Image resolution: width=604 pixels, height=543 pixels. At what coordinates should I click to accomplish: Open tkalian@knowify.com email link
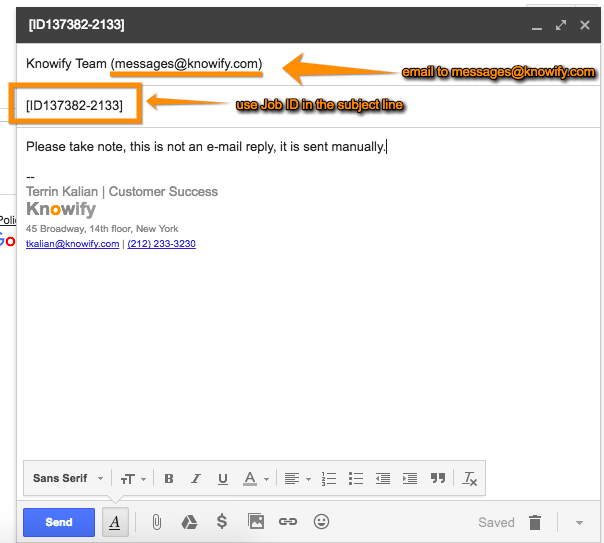[x=72, y=244]
